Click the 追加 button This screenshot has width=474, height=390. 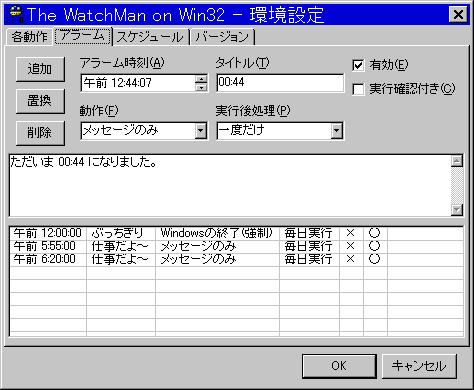40,69
